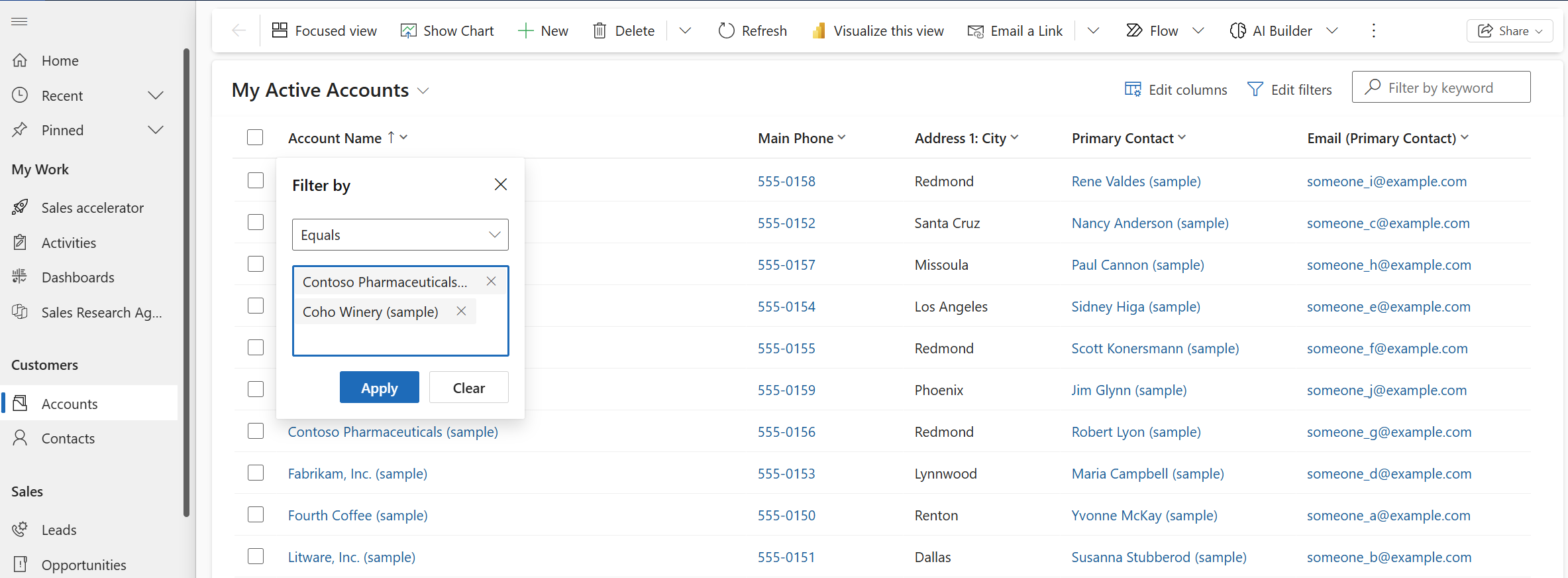The image size is (1568, 578).
Task: Expand the Pinned section chevron
Action: (x=156, y=130)
